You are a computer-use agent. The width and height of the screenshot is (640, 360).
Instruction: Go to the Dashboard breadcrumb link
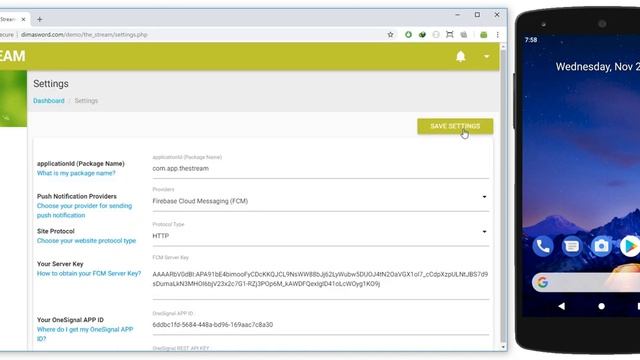click(49, 100)
